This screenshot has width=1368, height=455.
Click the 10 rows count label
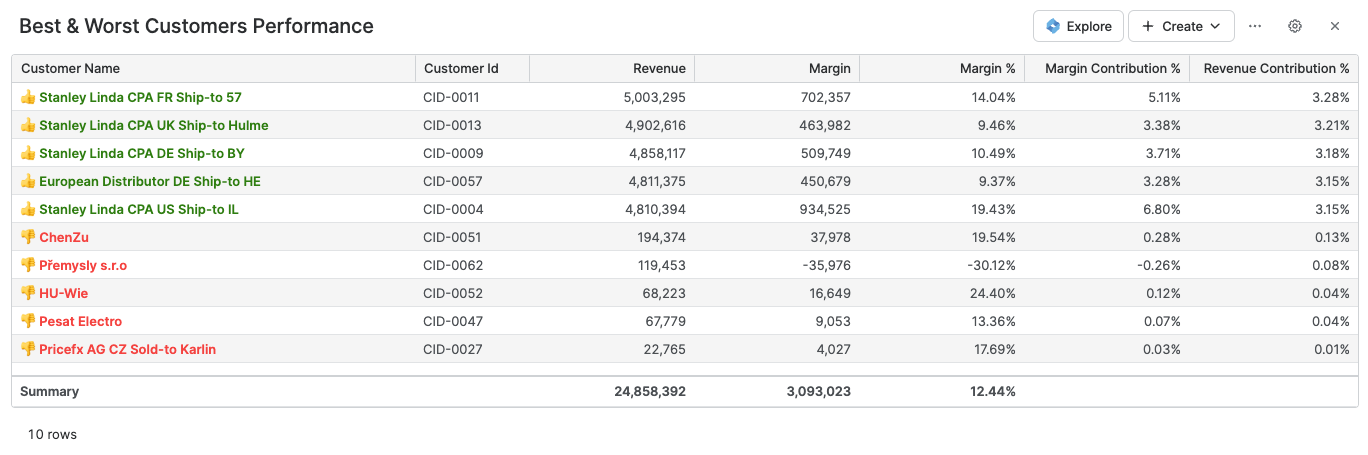(52, 434)
